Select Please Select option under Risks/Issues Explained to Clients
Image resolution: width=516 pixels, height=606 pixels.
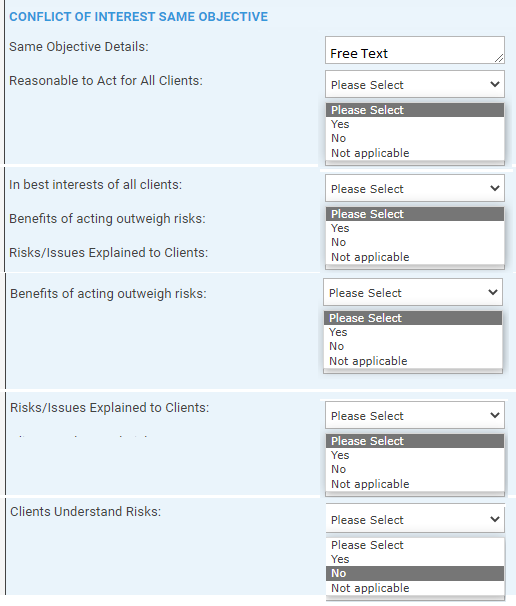point(415,441)
